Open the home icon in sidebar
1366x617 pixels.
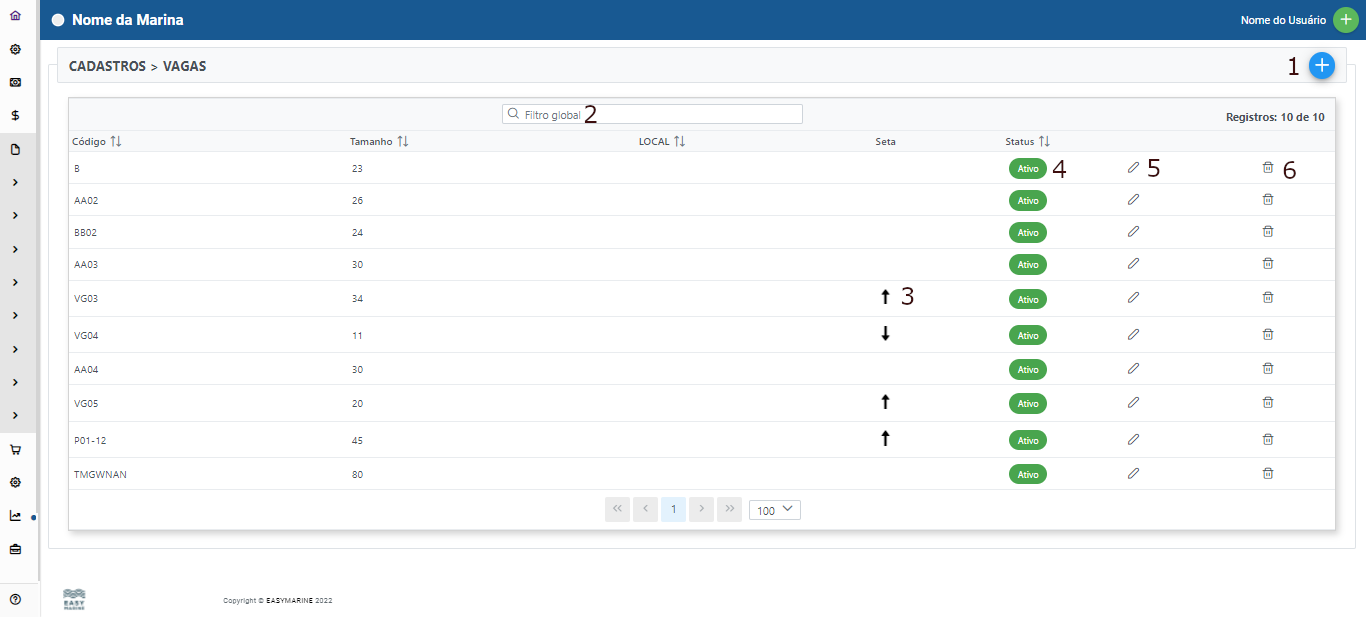(x=15, y=17)
